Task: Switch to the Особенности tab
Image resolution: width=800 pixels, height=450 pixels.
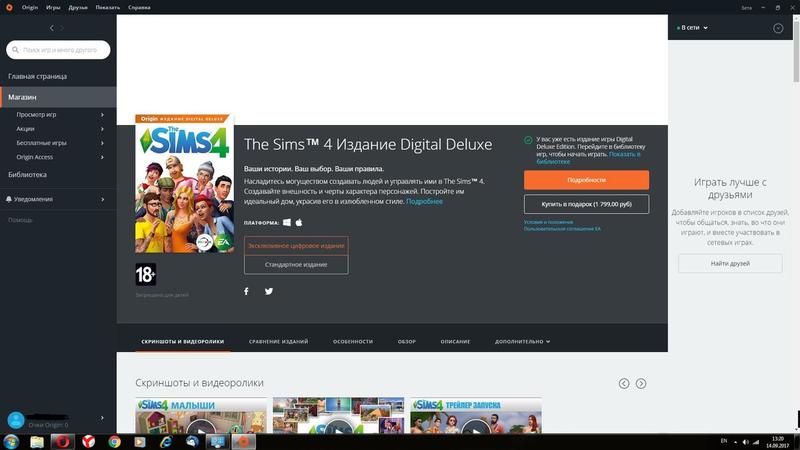Action: click(353, 341)
